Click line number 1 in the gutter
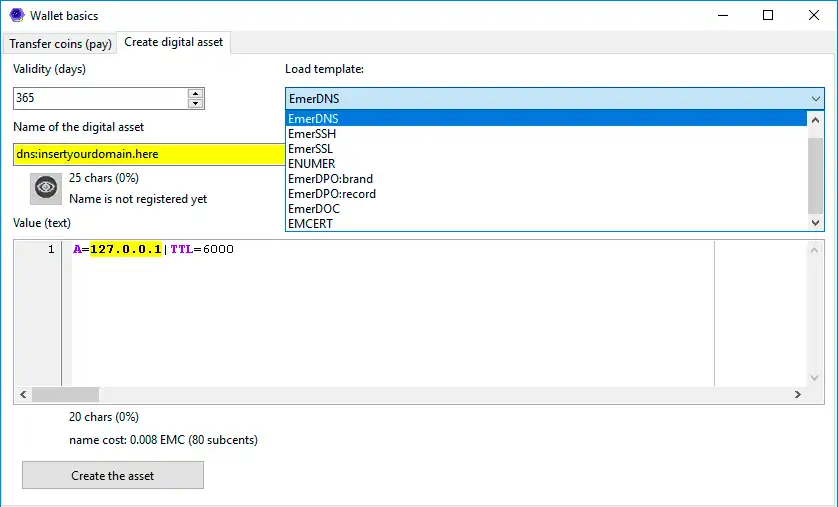 pyautogui.click(x=51, y=249)
